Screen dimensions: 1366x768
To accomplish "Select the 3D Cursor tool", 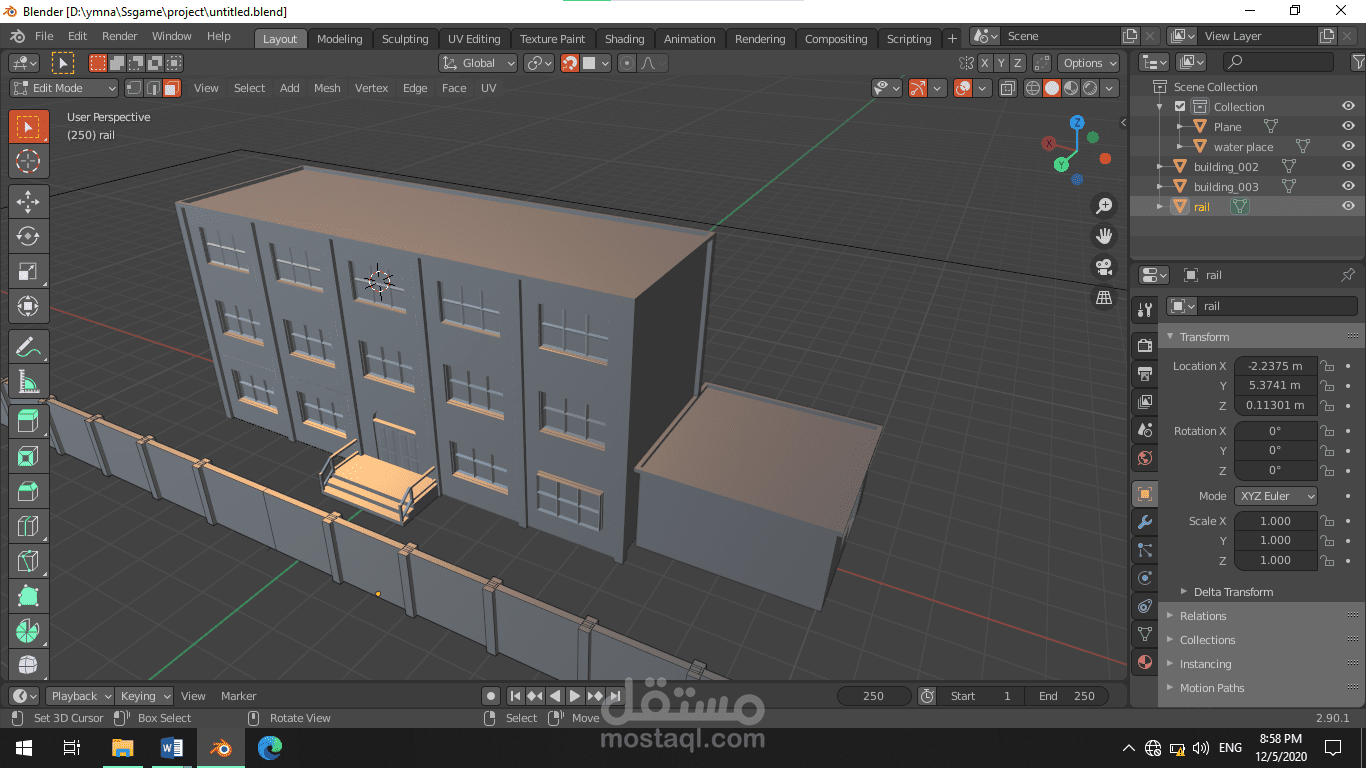I will coord(28,161).
